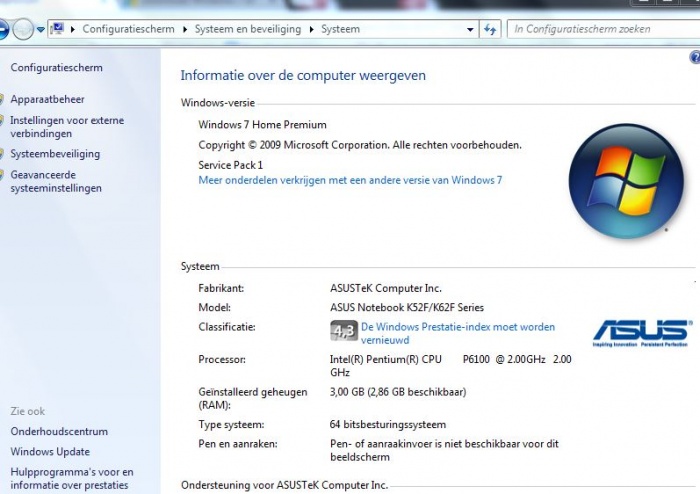
Task: Open Apparaatbeheer from the sidebar
Action: point(47,99)
